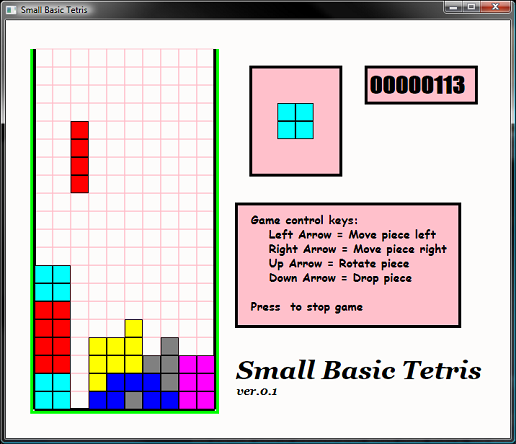Image resolution: width=516 pixels, height=444 pixels.
Task: Maximize the Small Basic Tetris window
Action: (471, 7)
